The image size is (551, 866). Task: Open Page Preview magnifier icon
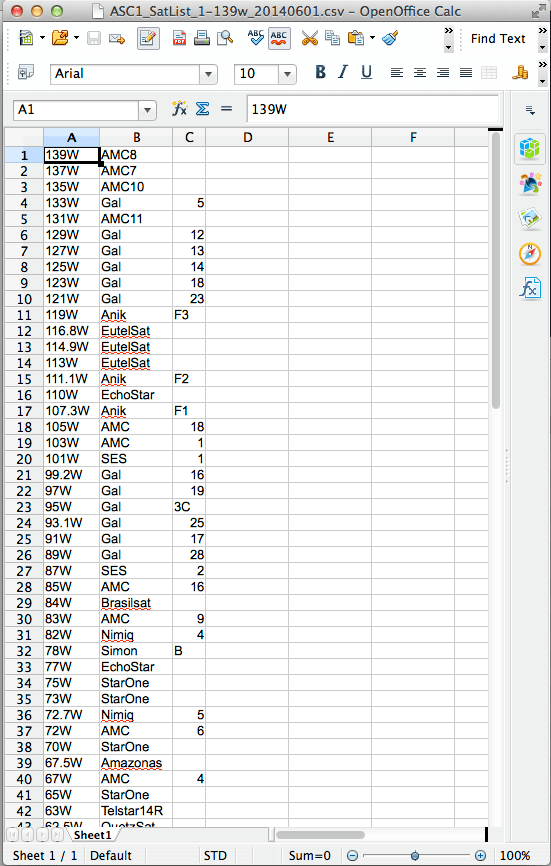tap(225, 39)
